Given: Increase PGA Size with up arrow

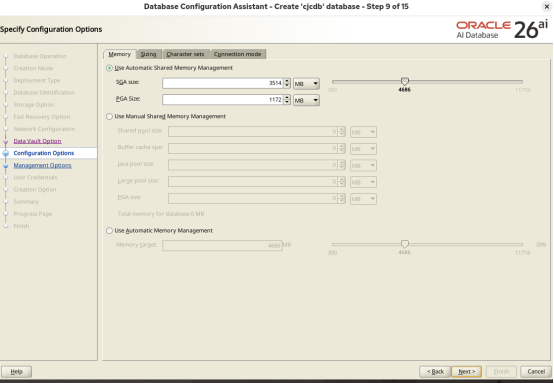Looking at the screenshot, I should pos(287,98).
